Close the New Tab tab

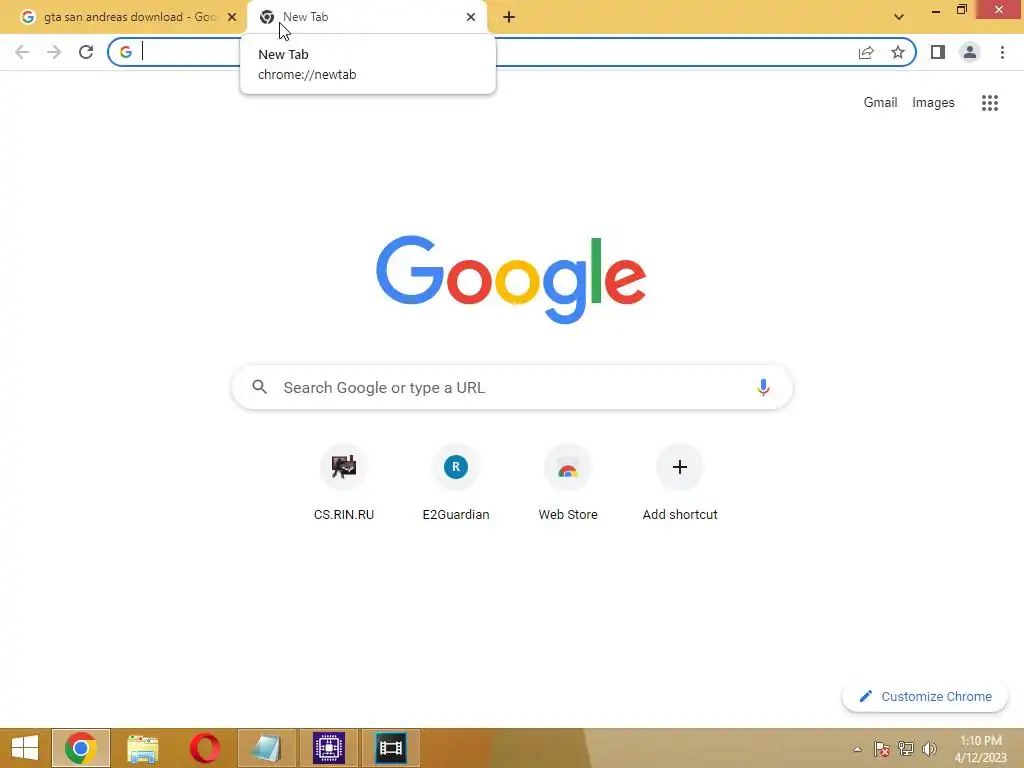[471, 17]
